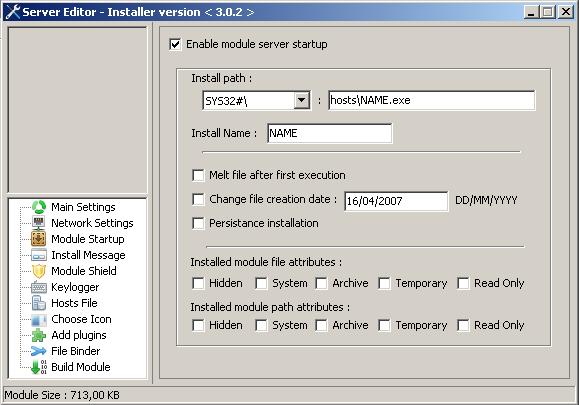This screenshot has width=579, height=405.
Task: Click the file creation date field
Action: pyautogui.click(x=396, y=201)
